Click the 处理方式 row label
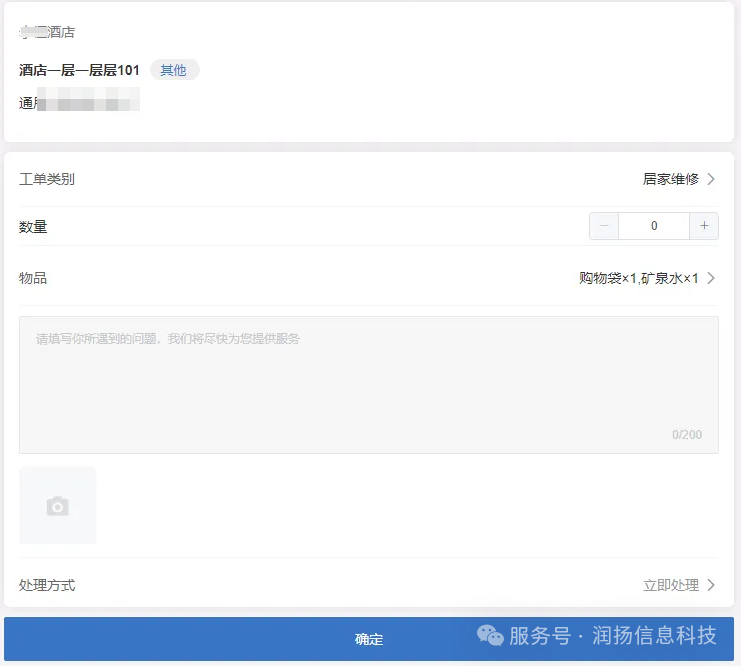 (47, 585)
